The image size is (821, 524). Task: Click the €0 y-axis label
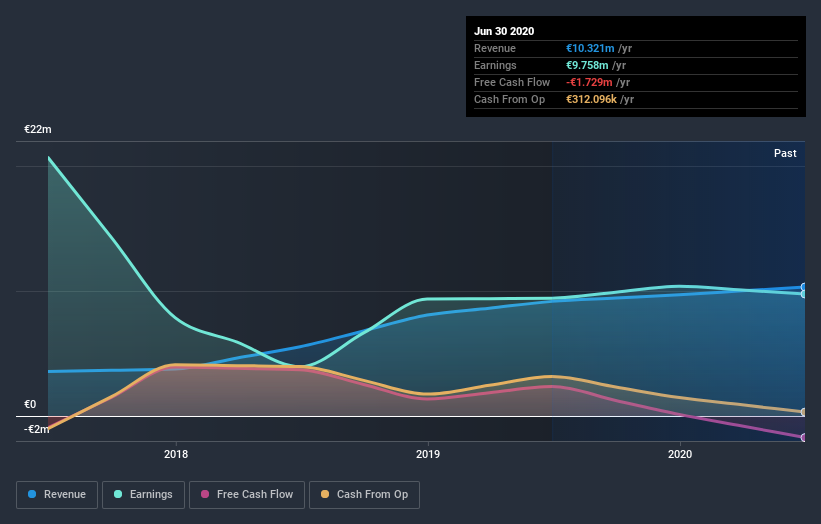click(x=30, y=404)
